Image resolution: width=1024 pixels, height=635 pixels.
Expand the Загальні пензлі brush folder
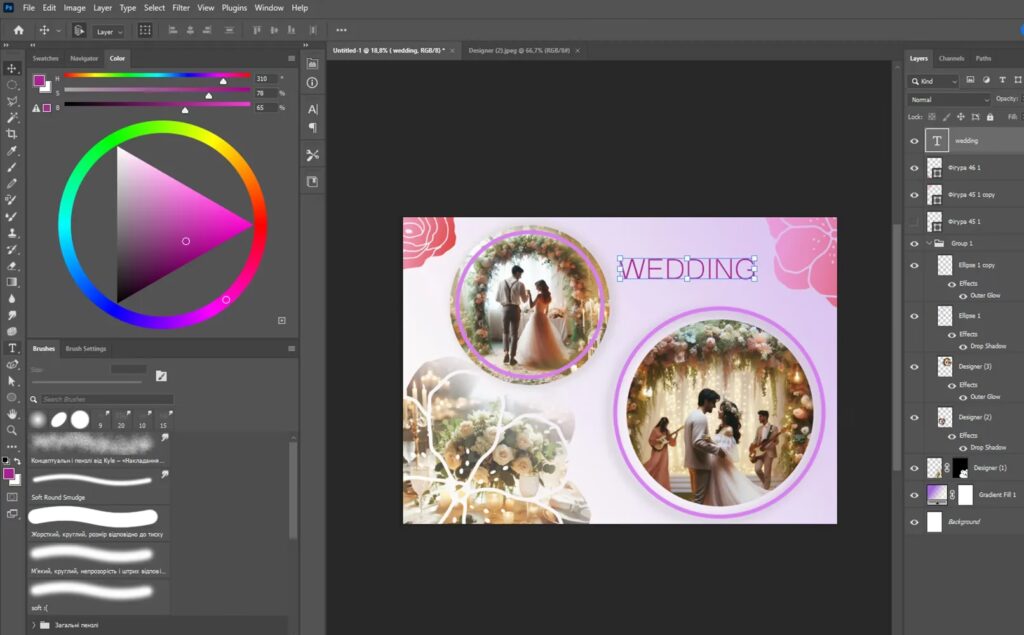point(34,625)
